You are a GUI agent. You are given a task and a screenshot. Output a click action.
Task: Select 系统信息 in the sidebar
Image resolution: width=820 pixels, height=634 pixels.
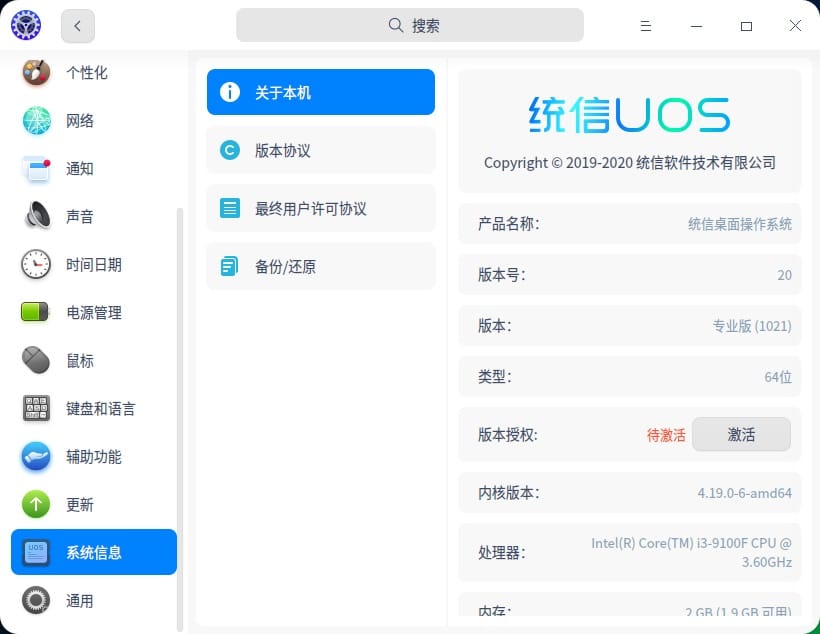coord(93,552)
